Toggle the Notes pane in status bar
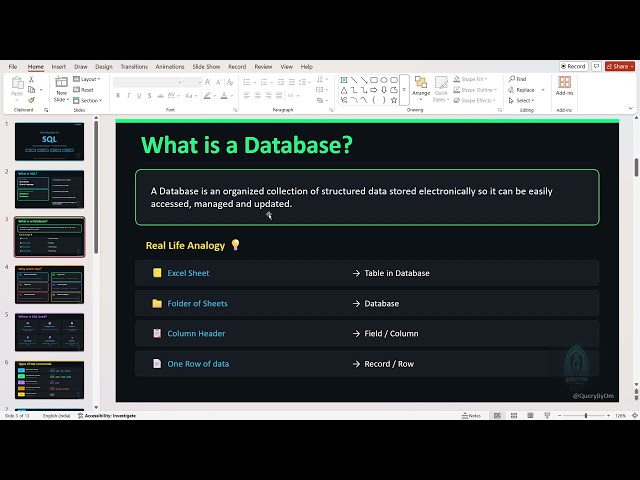This screenshot has width=640, height=480. [x=471, y=416]
